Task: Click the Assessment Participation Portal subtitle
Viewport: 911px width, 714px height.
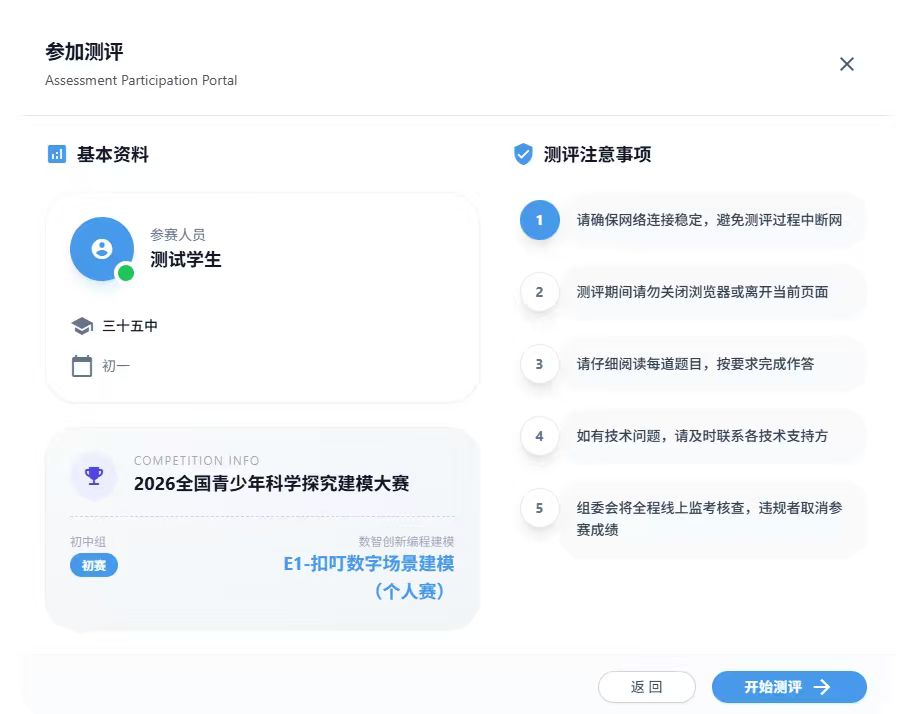Action: click(141, 80)
